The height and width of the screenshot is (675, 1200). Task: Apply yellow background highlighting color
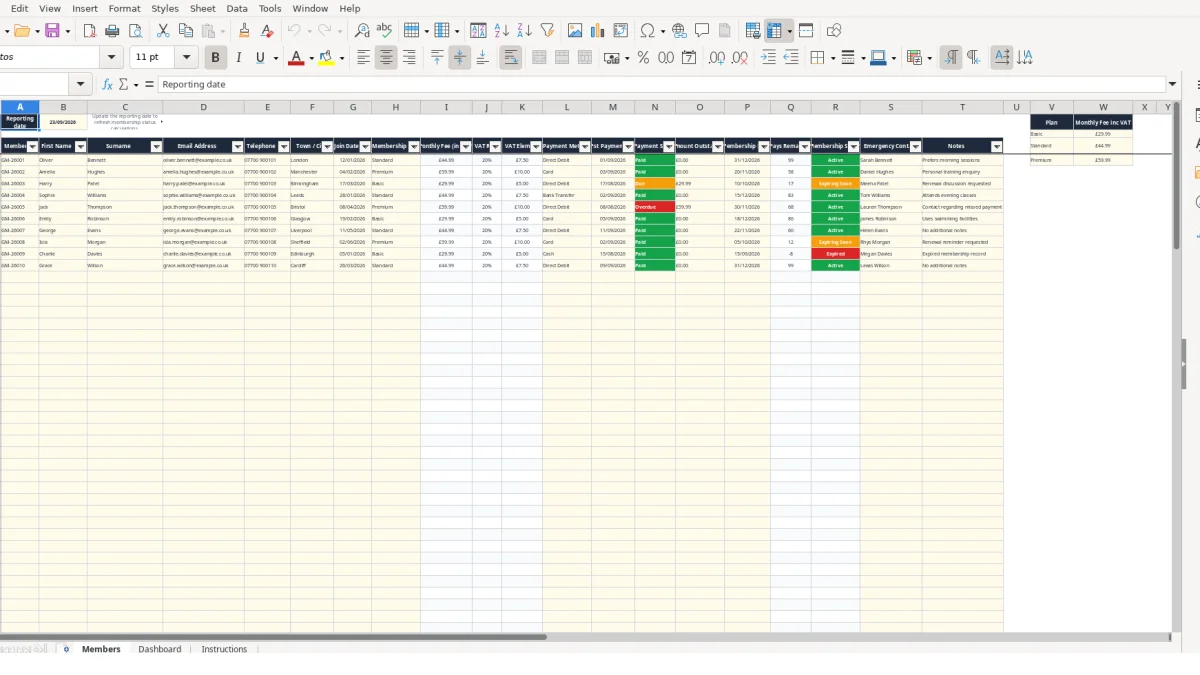(326, 58)
